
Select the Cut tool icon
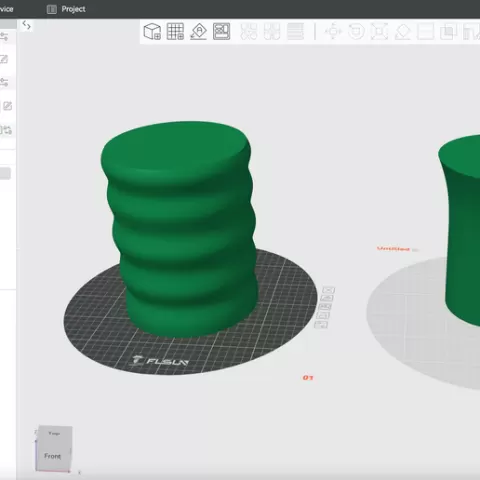[x=426, y=32]
